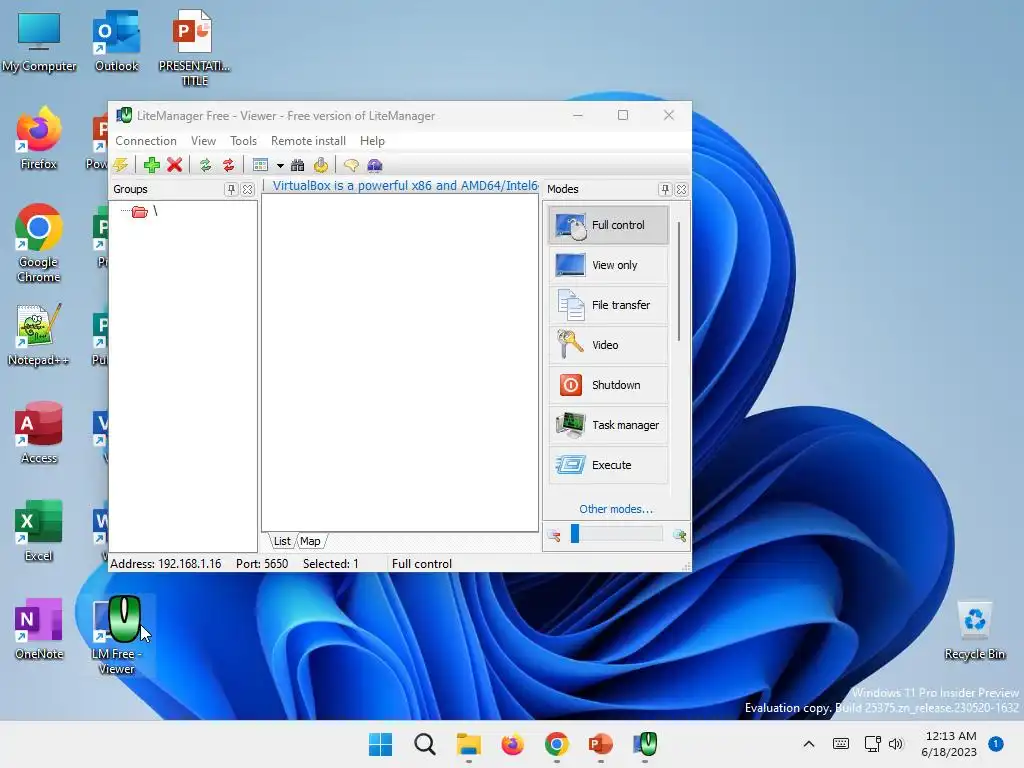Open the Help menu
The width and height of the screenshot is (1024, 768).
pyautogui.click(x=372, y=141)
